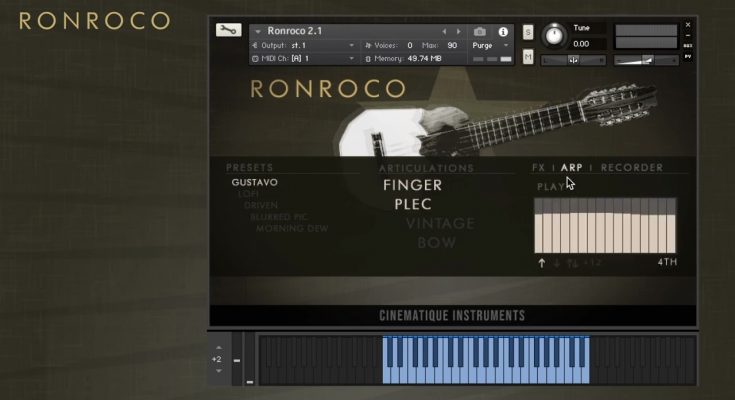The image size is (735, 400).
Task: Click the Tune knob
Action: tap(553, 37)
